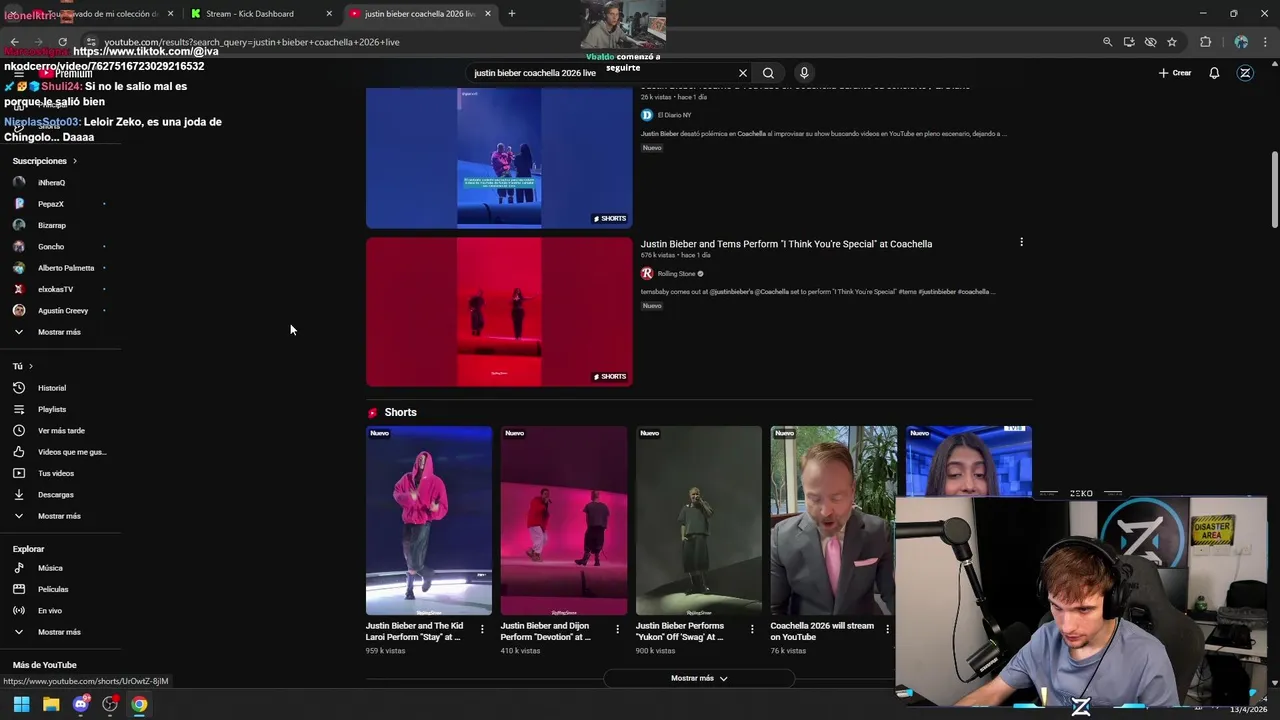The height and width of the screenshot is (720, 1280).
Task: Expand the Tú section
Action: [23, 366]
